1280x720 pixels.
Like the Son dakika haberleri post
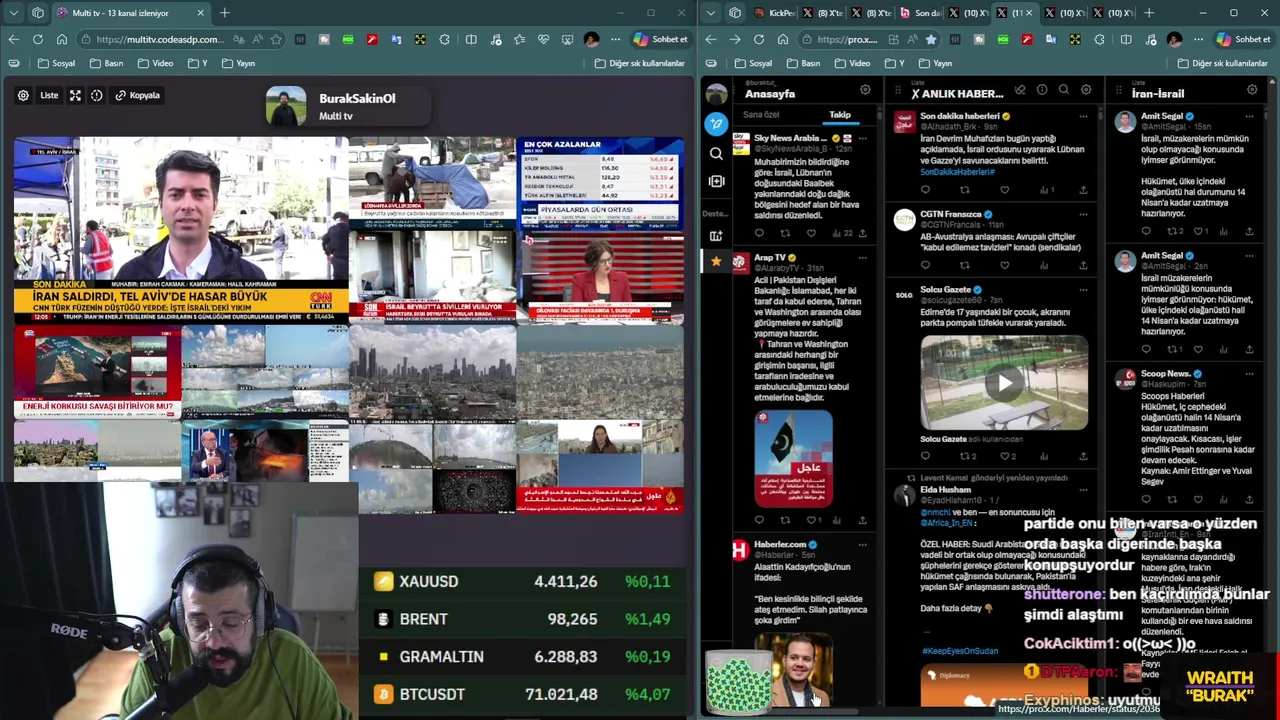click(1005, 190)
